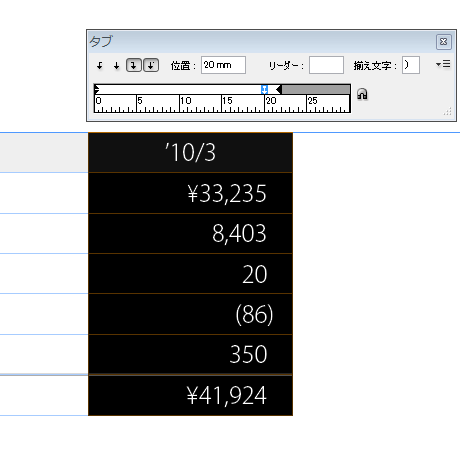Open the Tabs panel flyout menu

[x=443, y=64]
